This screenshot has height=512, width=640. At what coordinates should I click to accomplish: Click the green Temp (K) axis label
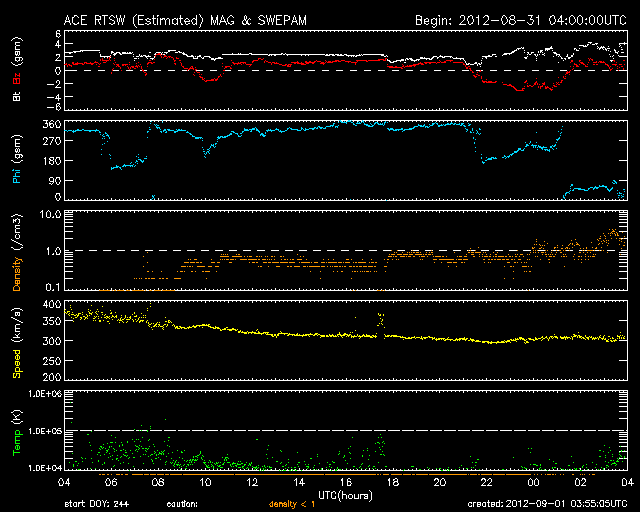click(x=17, y=432)
